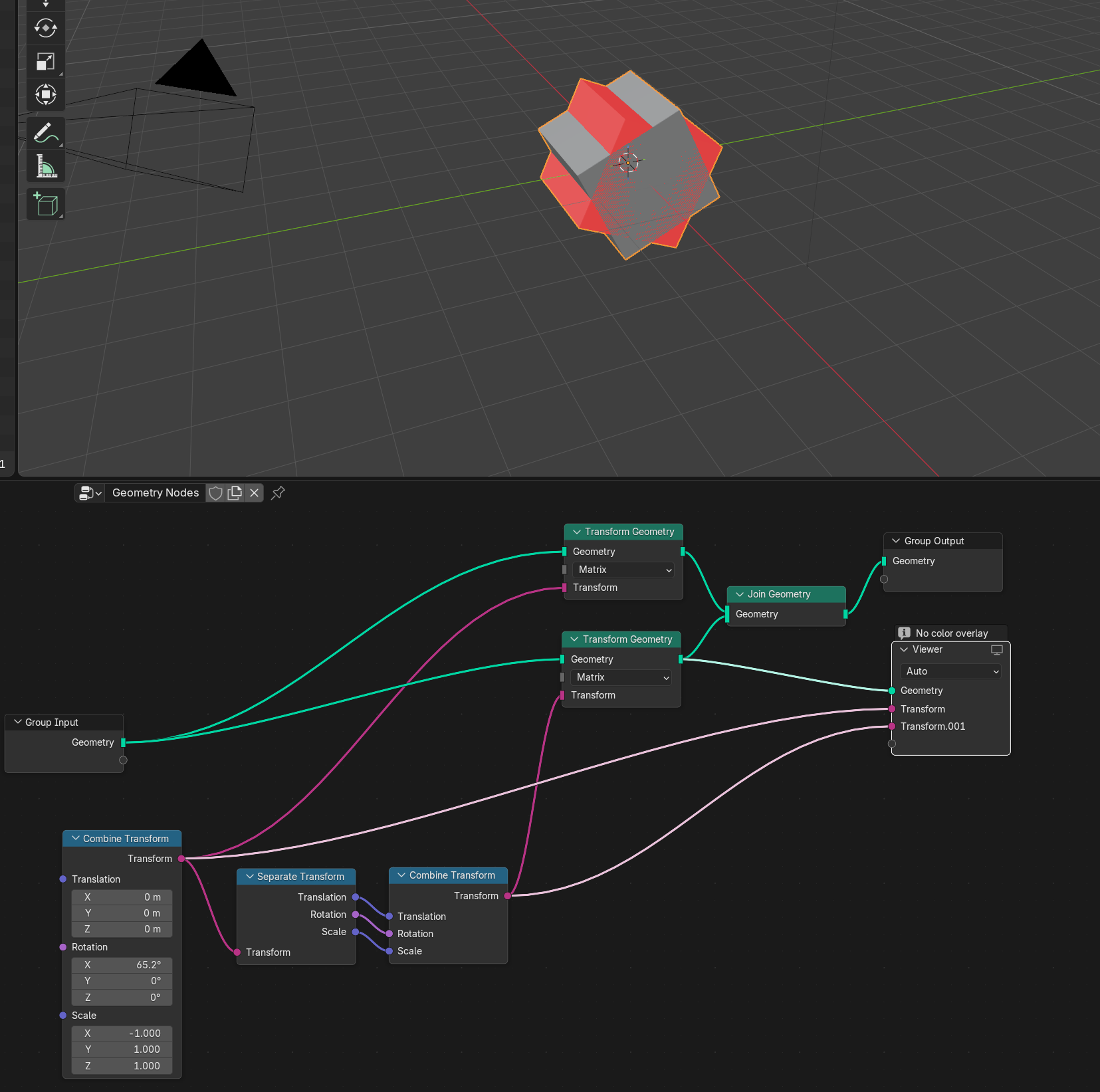Click the Geometry Nodes name field
Viewport: 1100px width, 1092px height.
156,493
